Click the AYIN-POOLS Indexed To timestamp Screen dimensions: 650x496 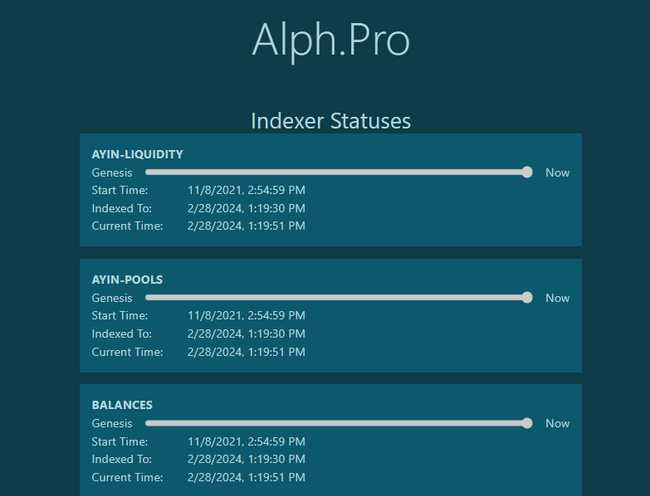(246, 333)
